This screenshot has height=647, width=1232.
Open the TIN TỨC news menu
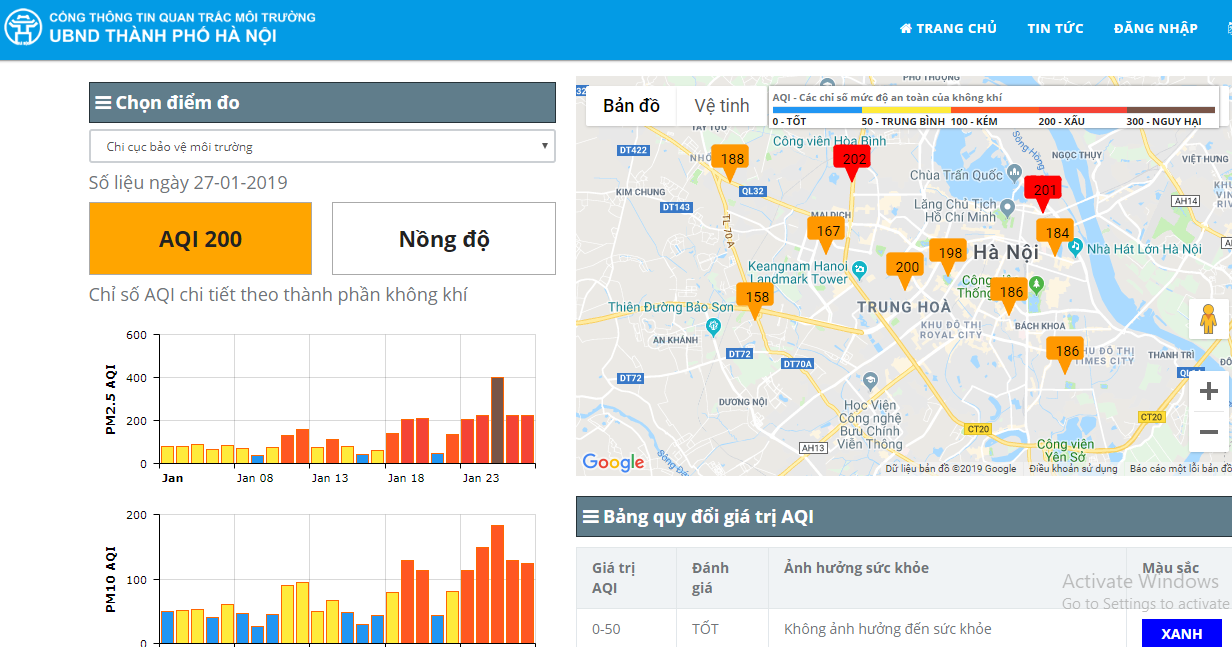click(1055, 29)
